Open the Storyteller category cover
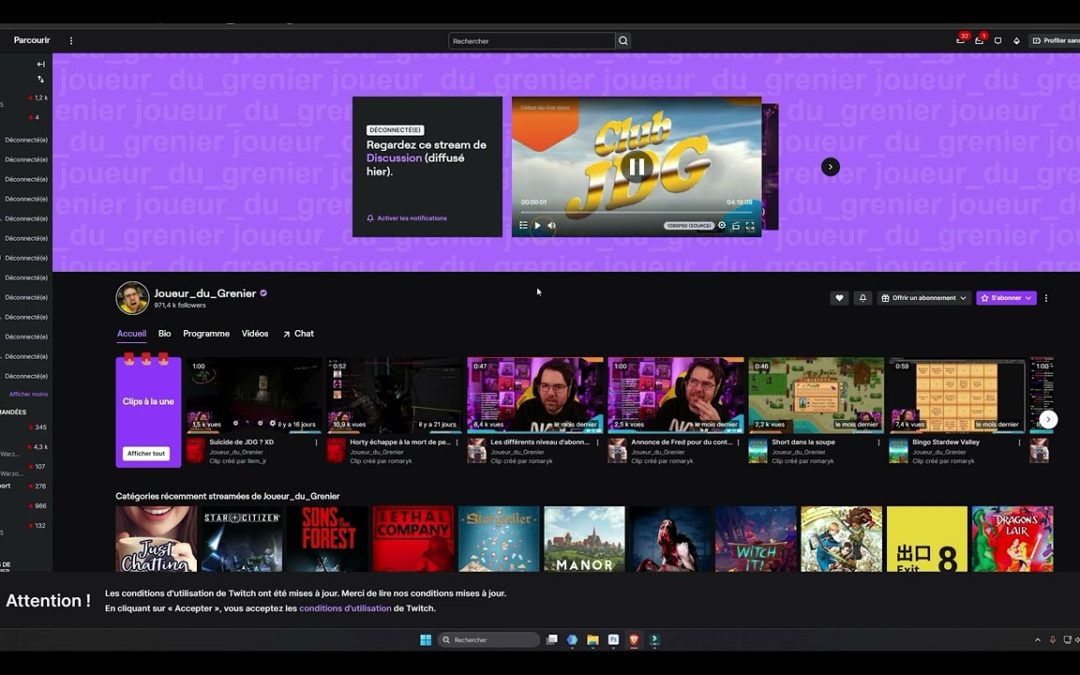The image size is (1080, 675). click(499, 539)
